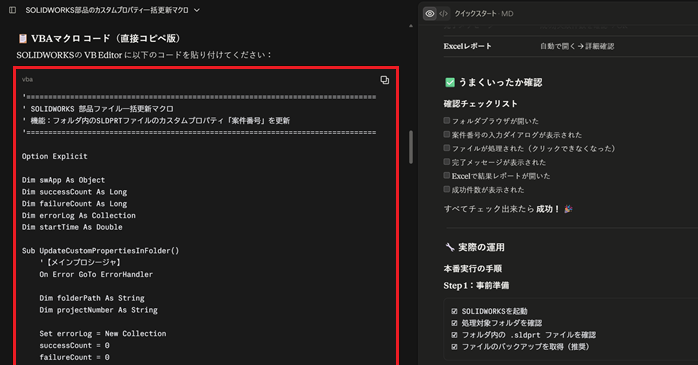Switch to the code view icon

[443, 14]
